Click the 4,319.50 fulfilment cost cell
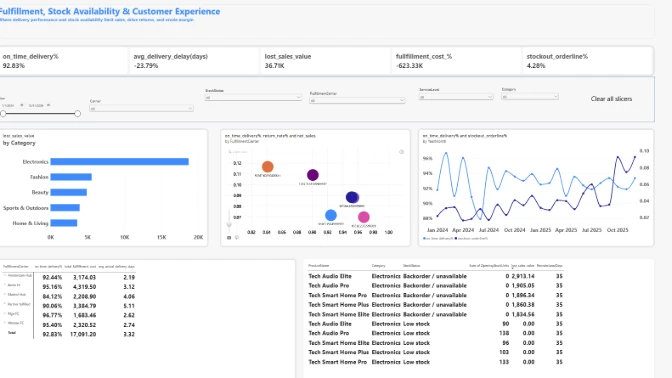 pyautogui.click(x=84, y=287)
